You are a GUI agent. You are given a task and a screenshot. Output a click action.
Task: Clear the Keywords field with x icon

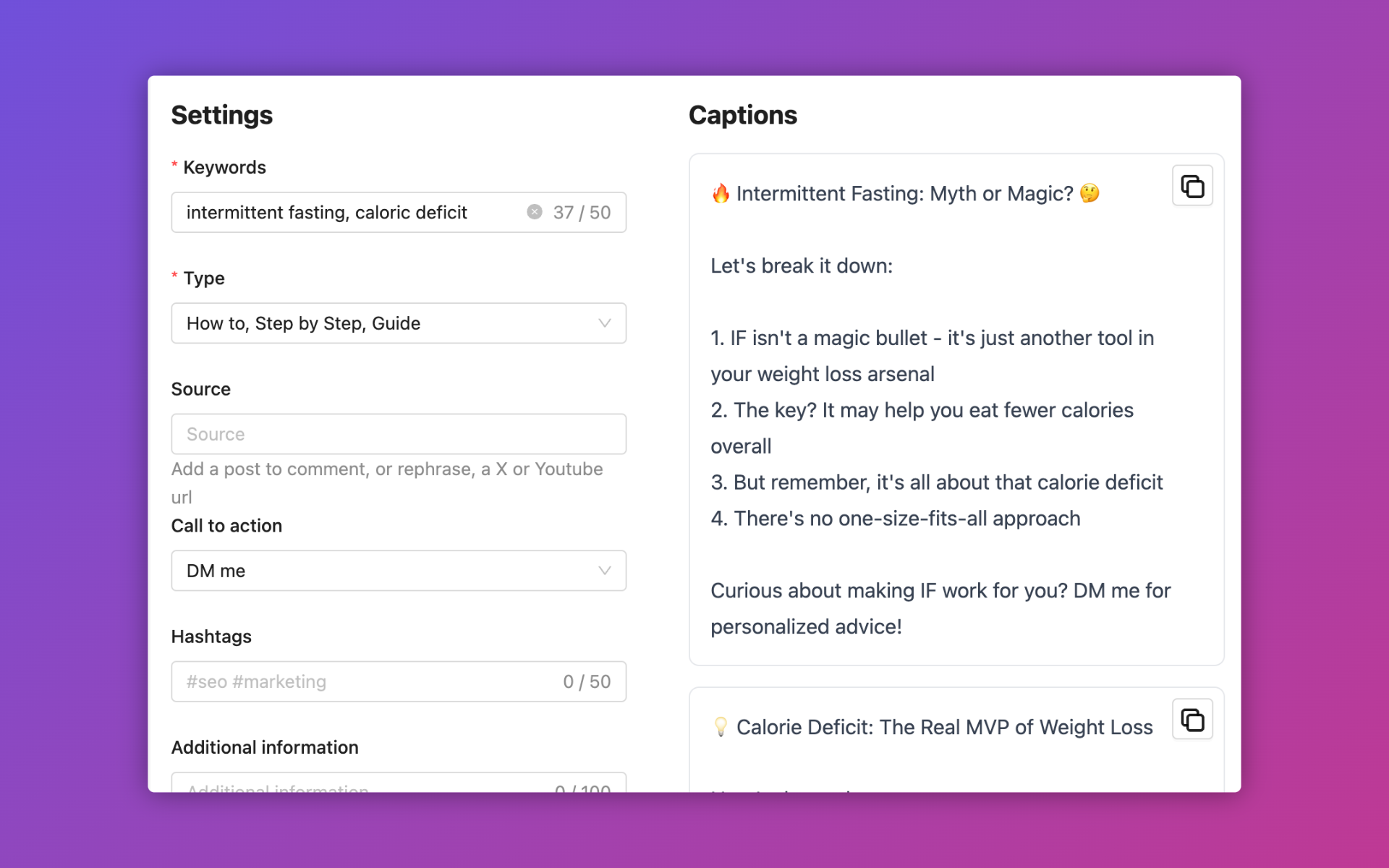pyautogui.click(x=534, y=212)
